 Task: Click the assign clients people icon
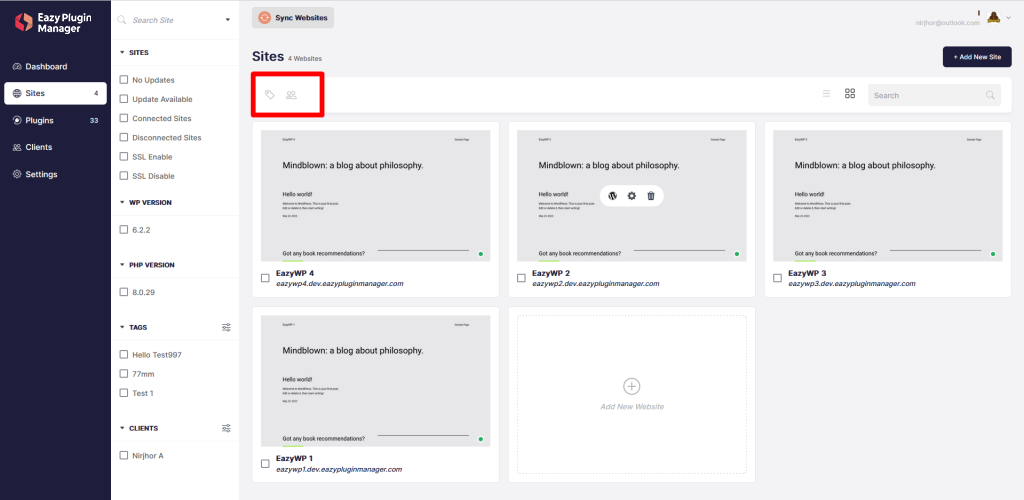pos(291,95)
